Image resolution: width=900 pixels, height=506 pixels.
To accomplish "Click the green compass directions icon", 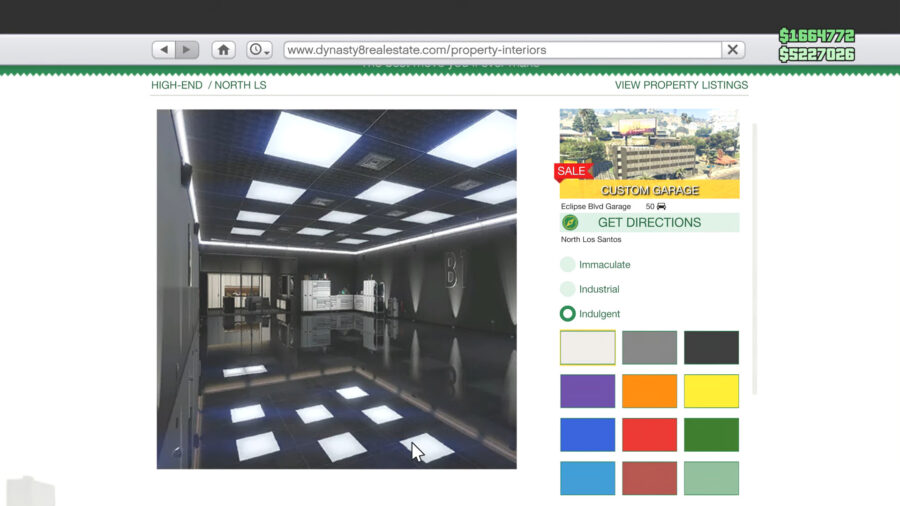I will click(570, 223).
